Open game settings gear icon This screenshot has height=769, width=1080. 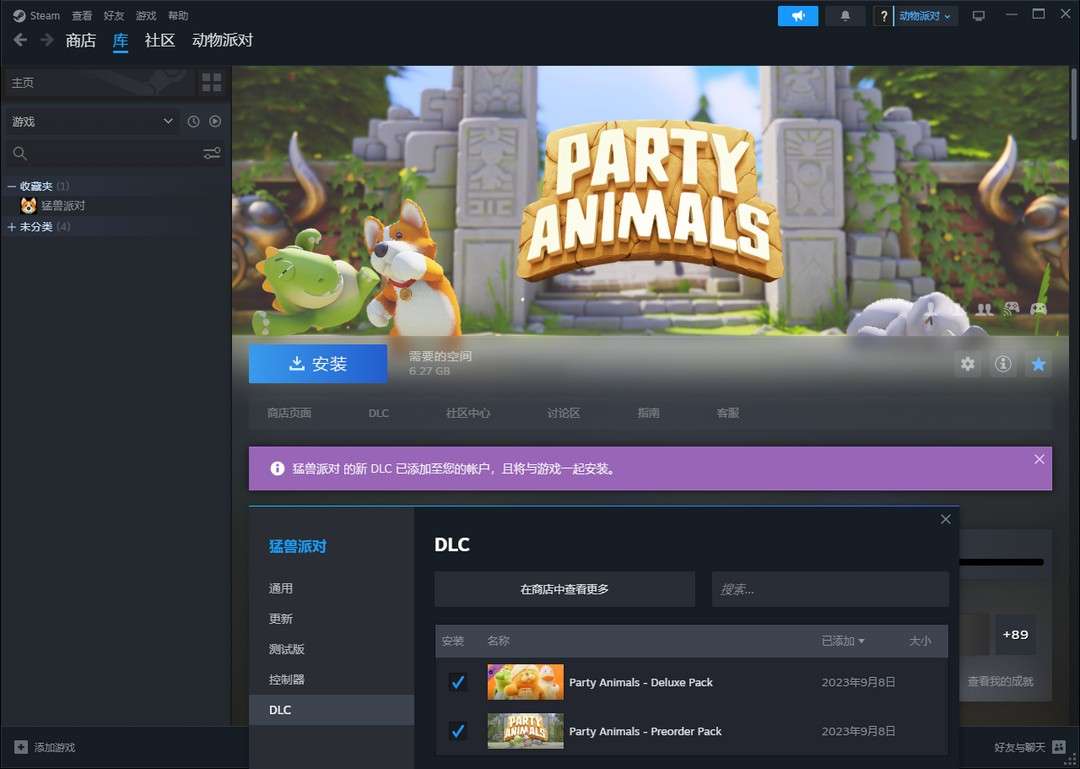tap(968, 363)
